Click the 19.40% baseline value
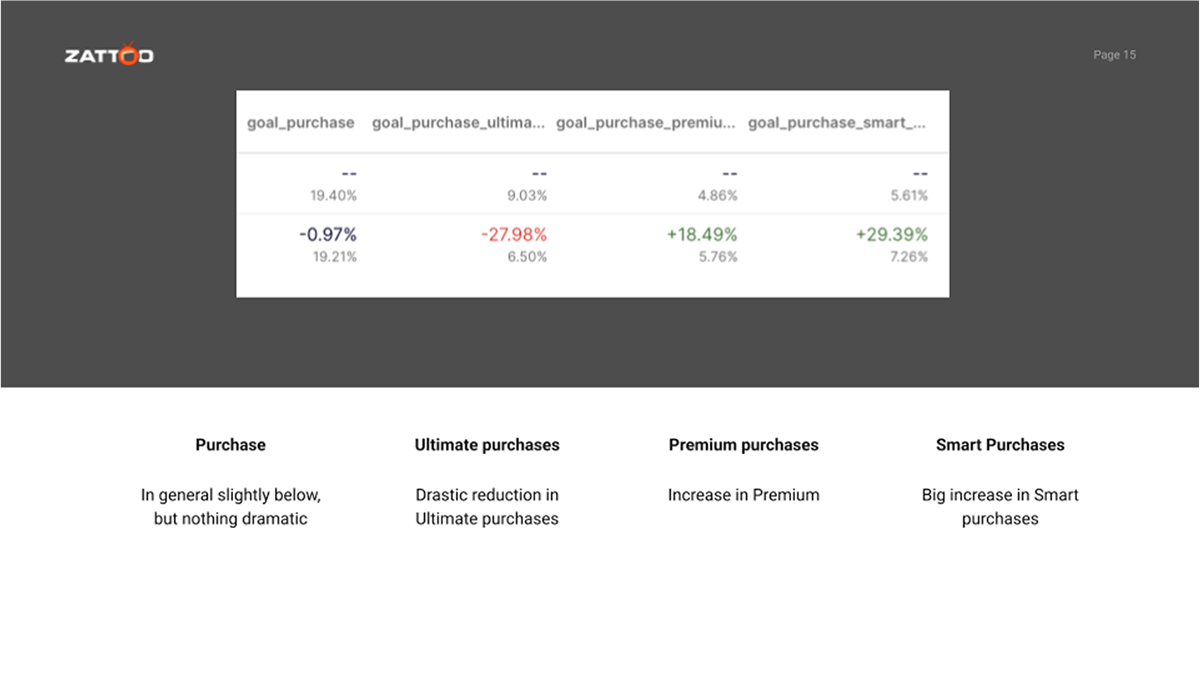Screen dimensions: 1200x675 pos(333,196)
